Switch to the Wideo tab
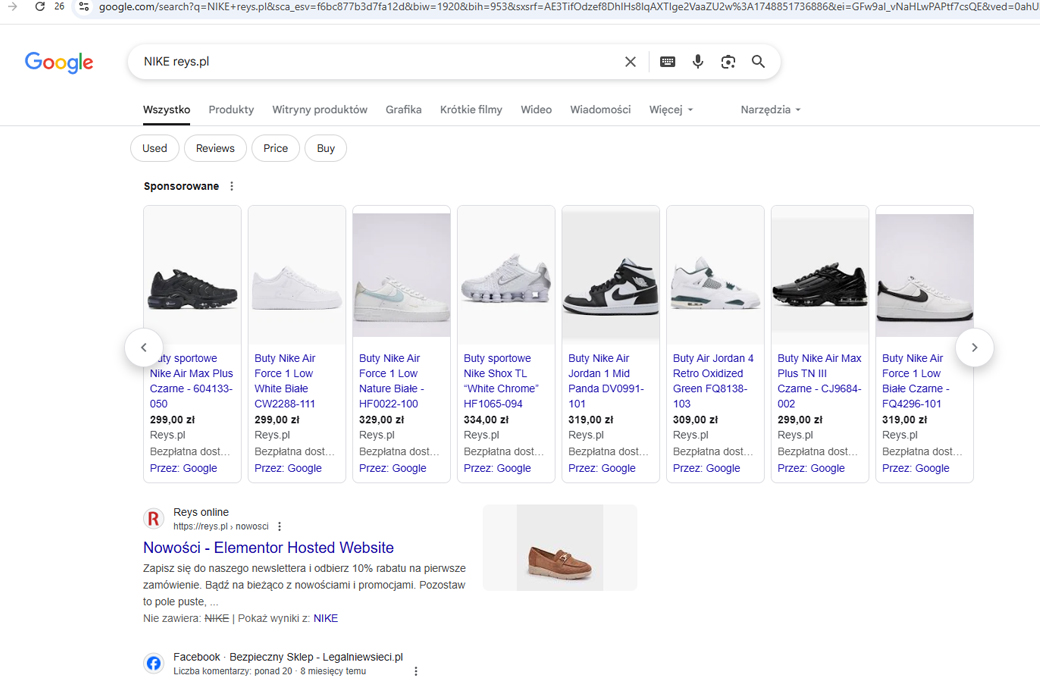 coord(536,109)
